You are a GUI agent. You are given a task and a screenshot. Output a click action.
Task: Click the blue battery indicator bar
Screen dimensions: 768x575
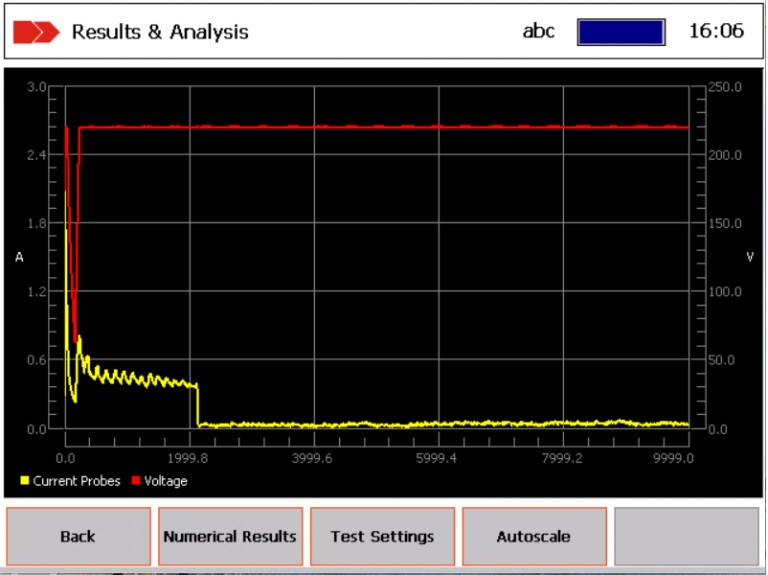click(620, 32)
